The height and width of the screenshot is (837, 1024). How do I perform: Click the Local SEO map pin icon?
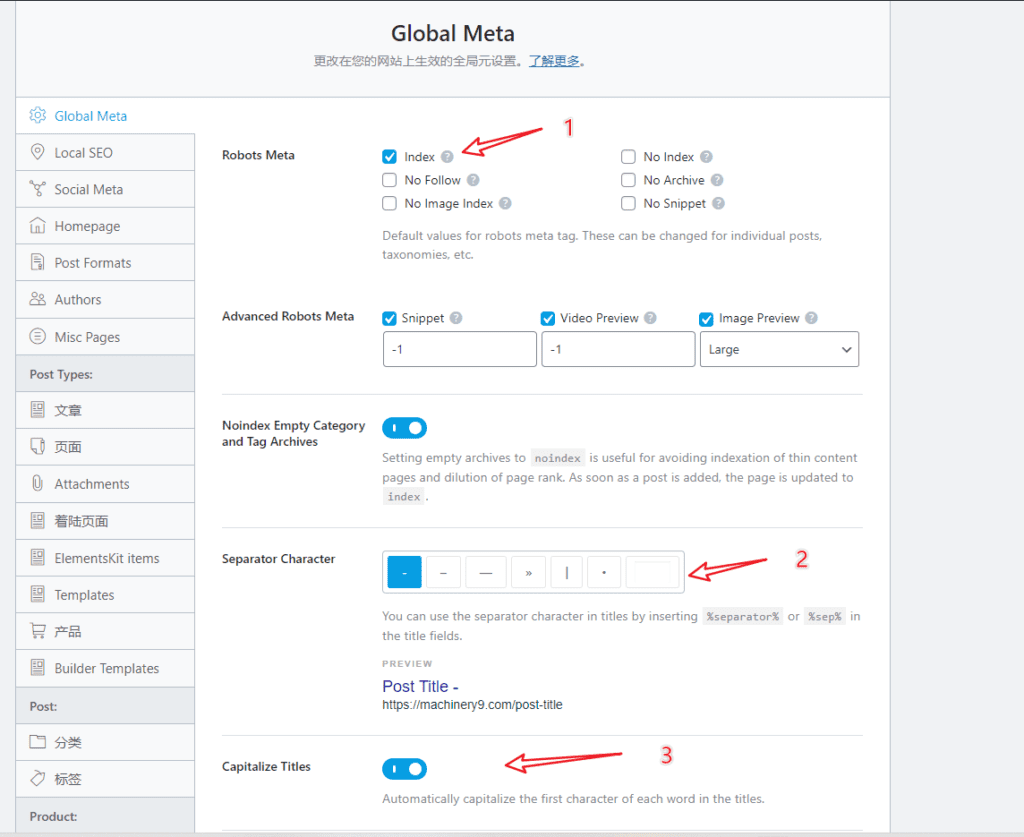click(x=38, y=153)
